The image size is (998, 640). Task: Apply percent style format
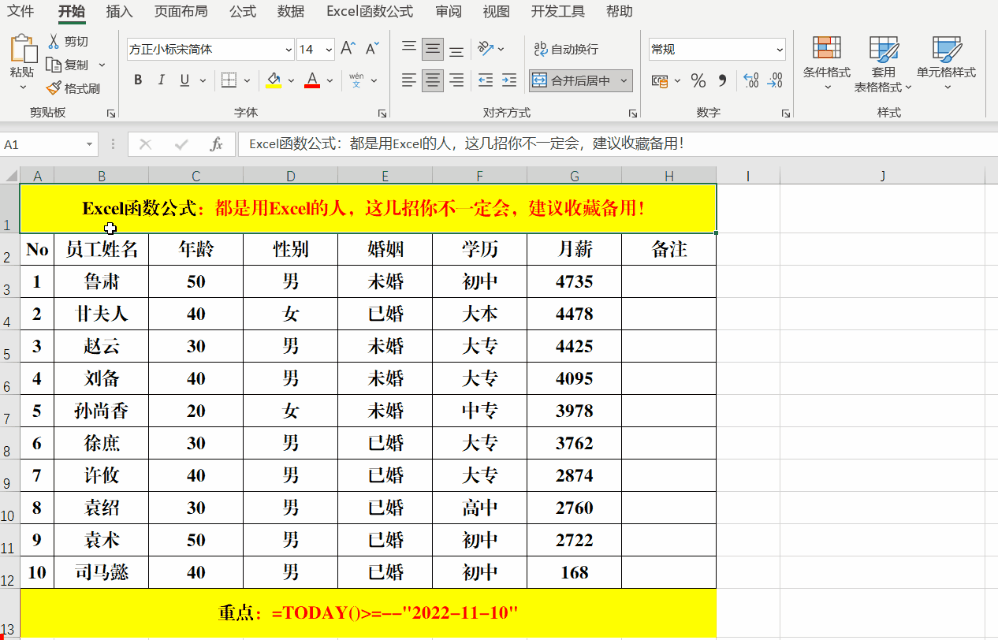pos(698,81)
